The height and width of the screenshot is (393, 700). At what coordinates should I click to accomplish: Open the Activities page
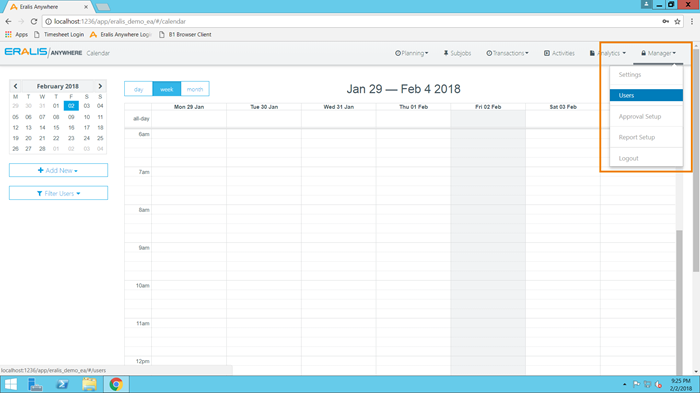tap(559, 53)
